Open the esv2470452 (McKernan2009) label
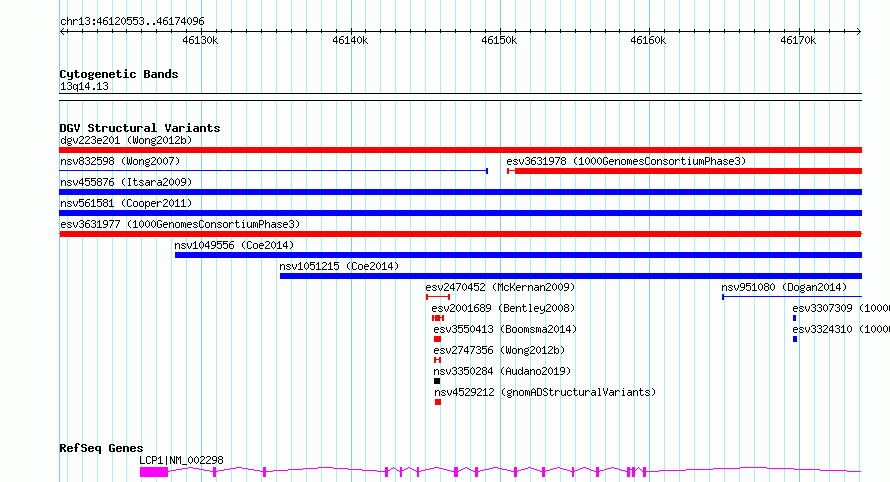Viewport: 890px width, 482px height. coord(500,287)
